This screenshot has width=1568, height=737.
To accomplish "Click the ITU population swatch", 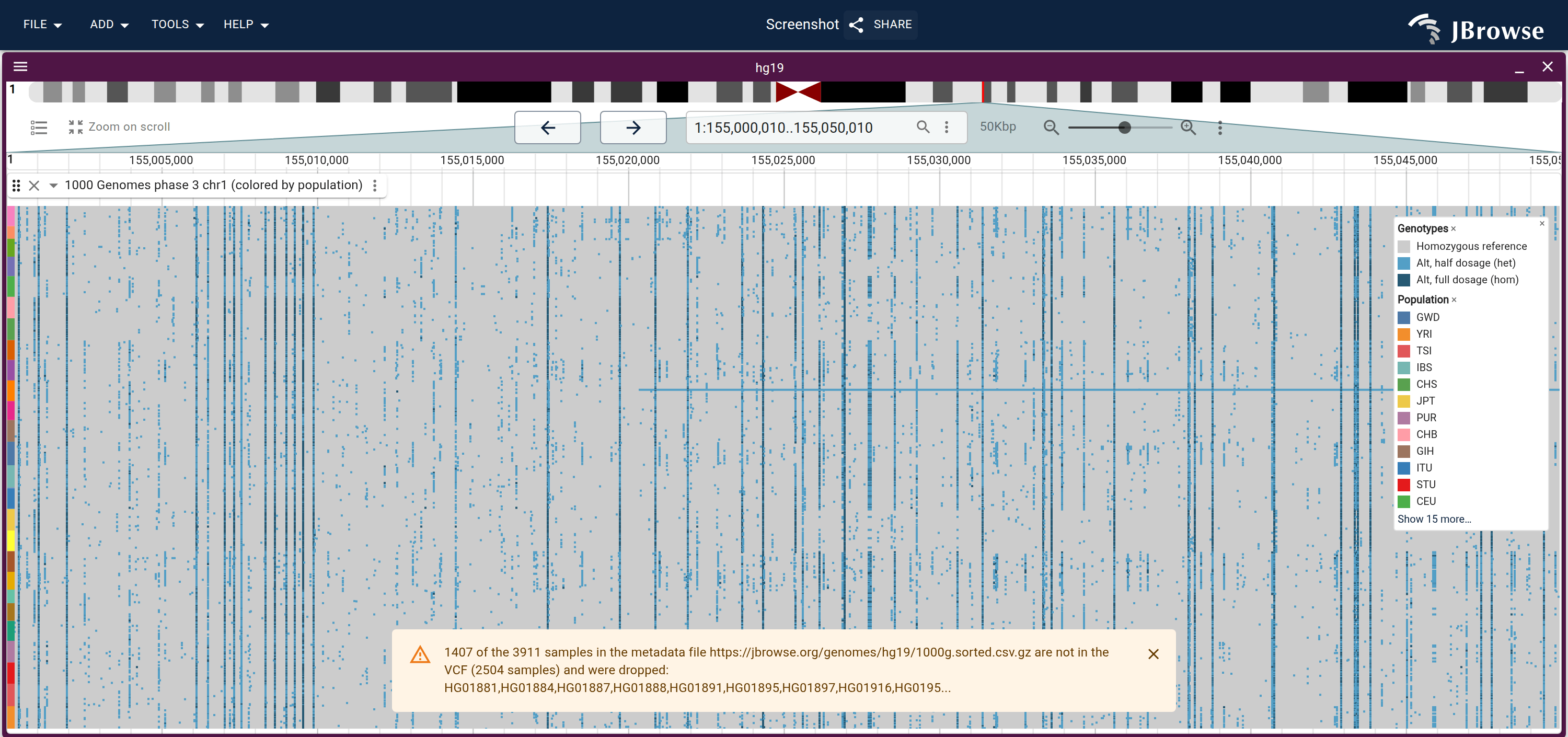I will point(1404,468).
